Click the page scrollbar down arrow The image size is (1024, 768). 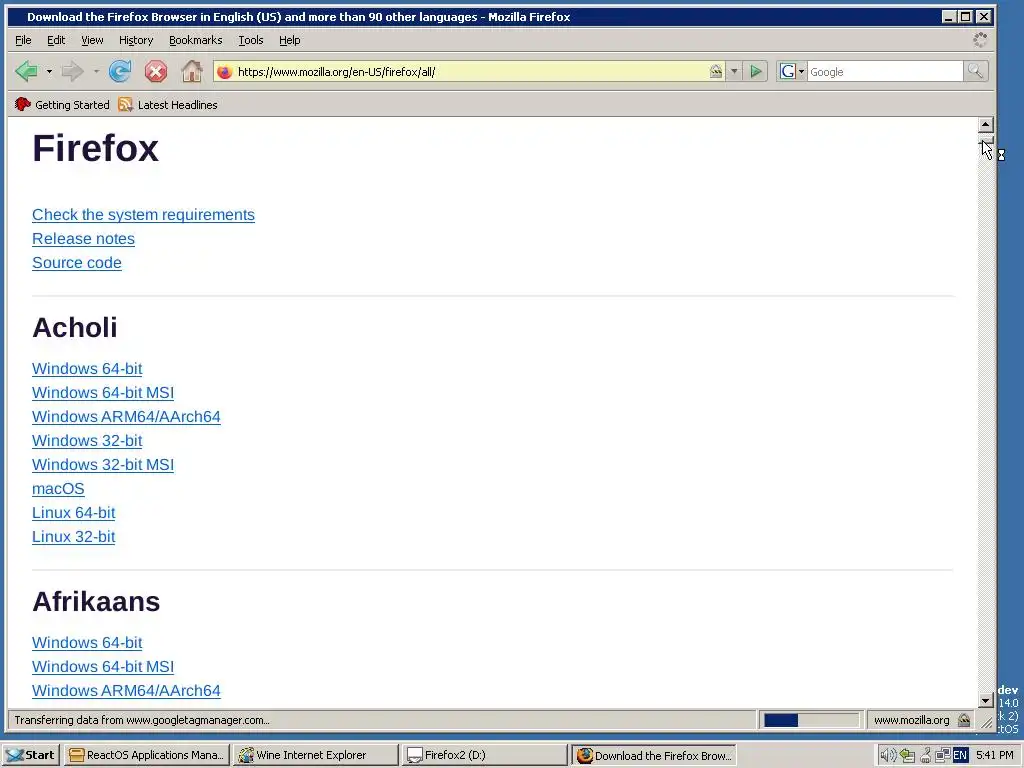[986, 700]
